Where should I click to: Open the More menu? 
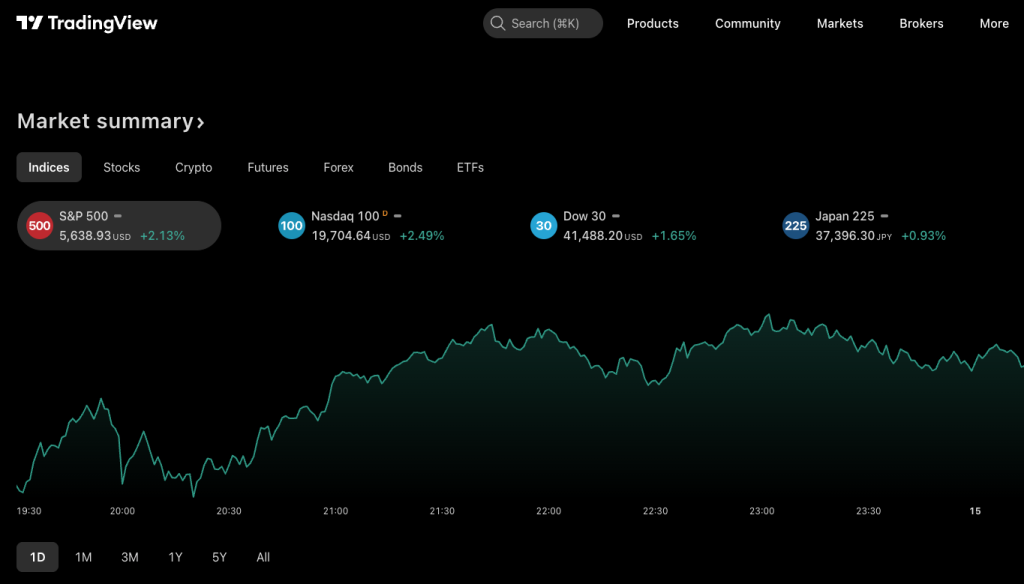(994, 24)
